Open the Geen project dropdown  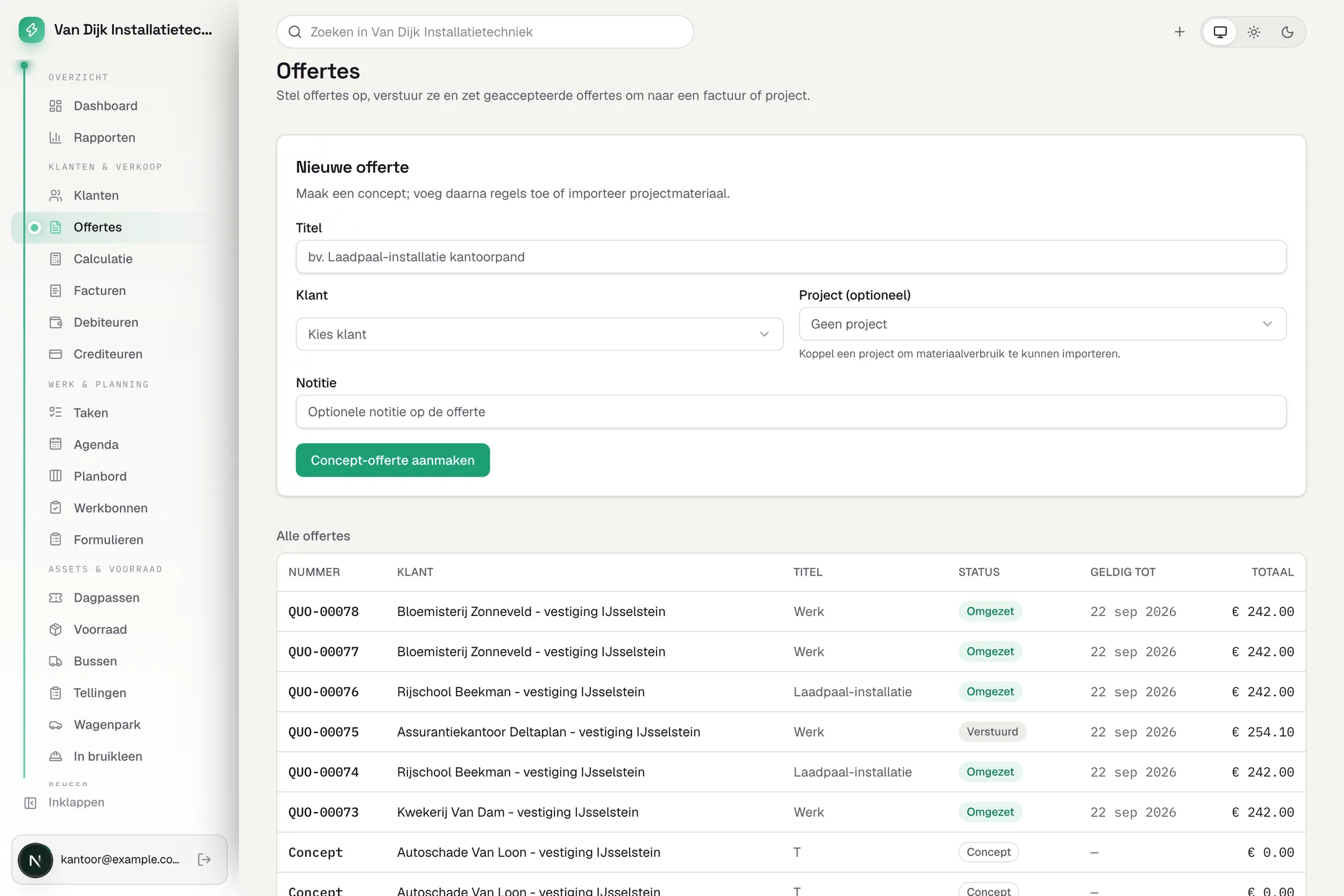(1042, 324)
